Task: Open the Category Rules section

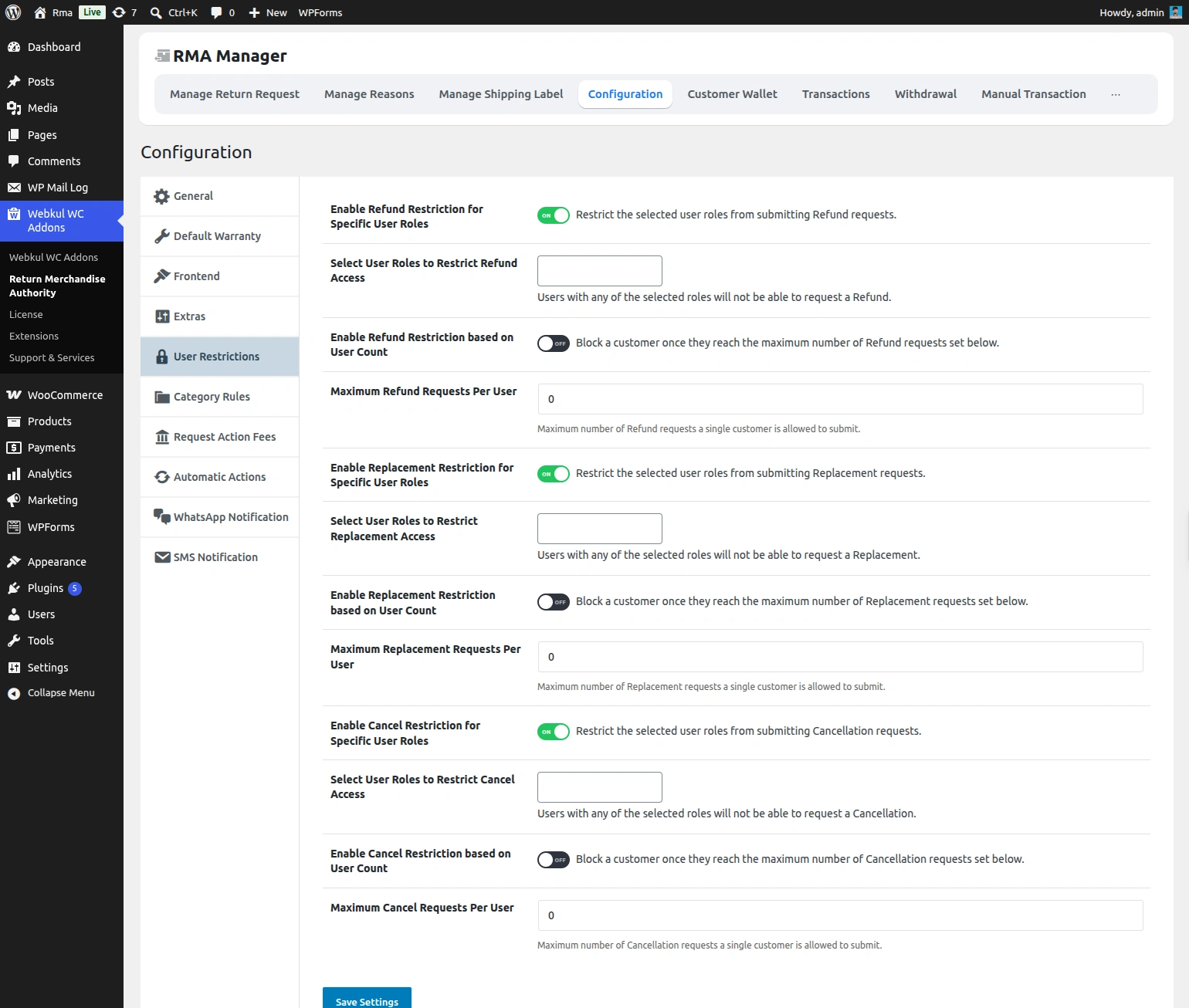Action: tap(219, 397)
